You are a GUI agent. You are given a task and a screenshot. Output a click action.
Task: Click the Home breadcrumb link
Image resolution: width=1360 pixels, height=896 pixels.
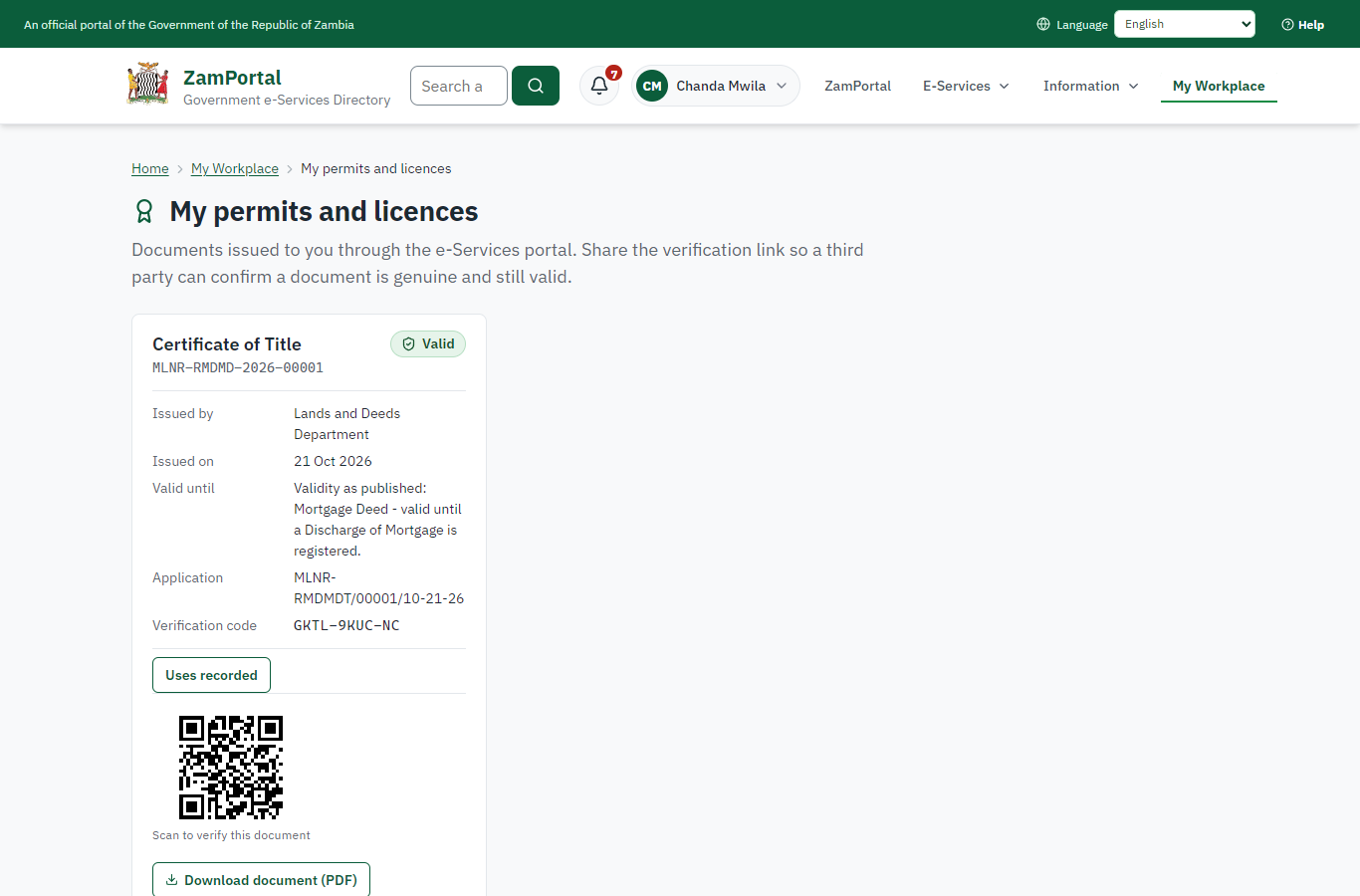tap(150, 168)
